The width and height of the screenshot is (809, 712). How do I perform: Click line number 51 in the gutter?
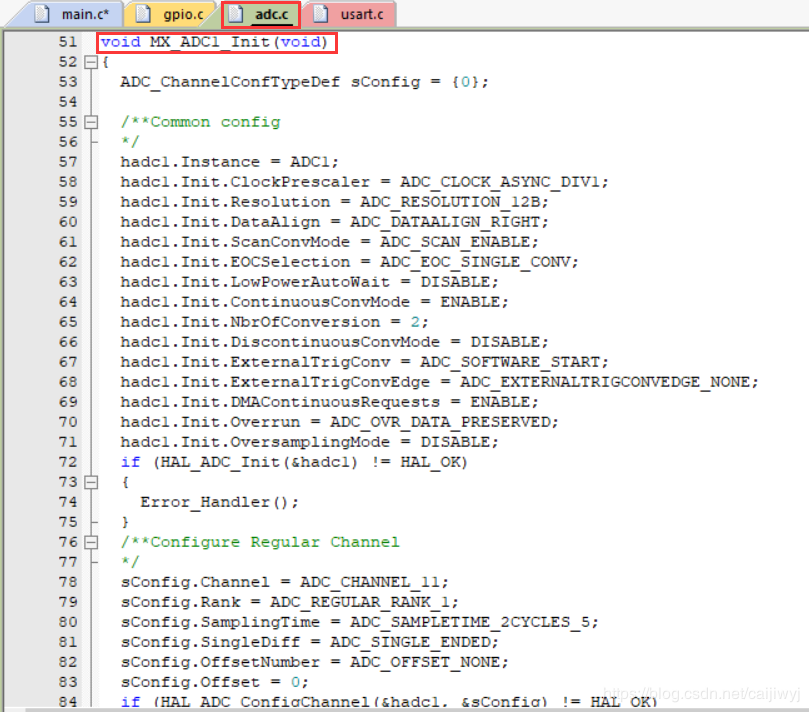(68, 42)
